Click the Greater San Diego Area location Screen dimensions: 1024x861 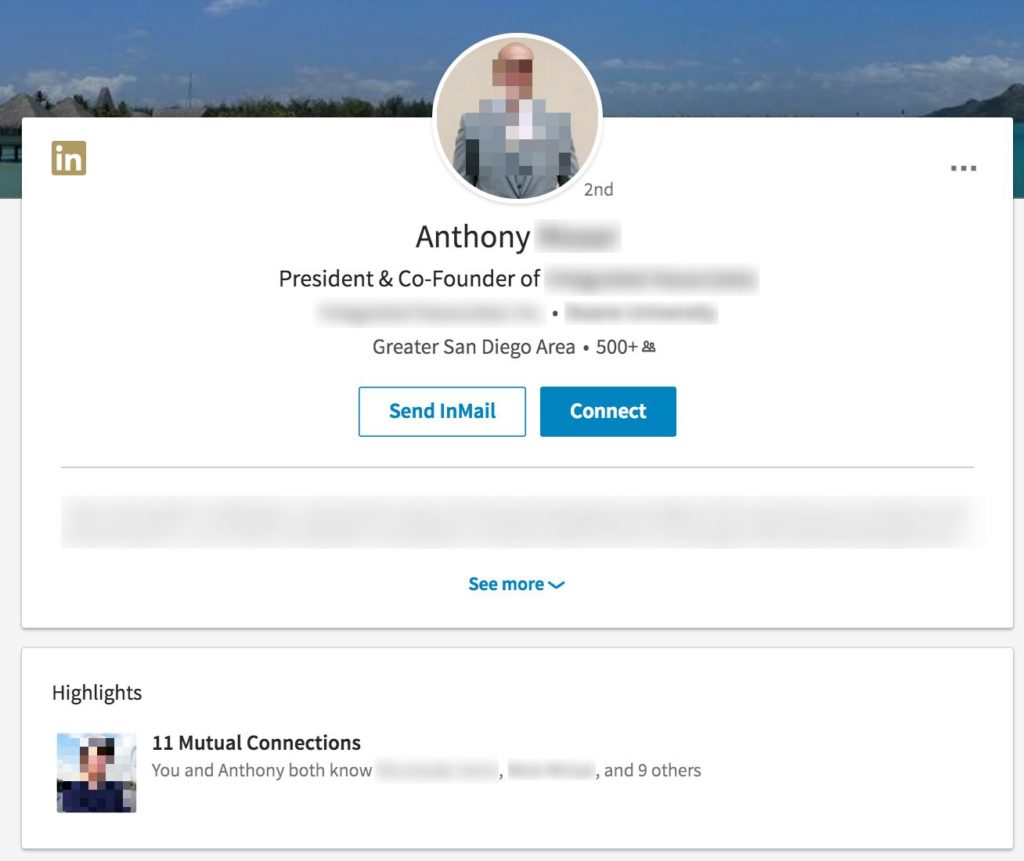[x=473, y=347]
